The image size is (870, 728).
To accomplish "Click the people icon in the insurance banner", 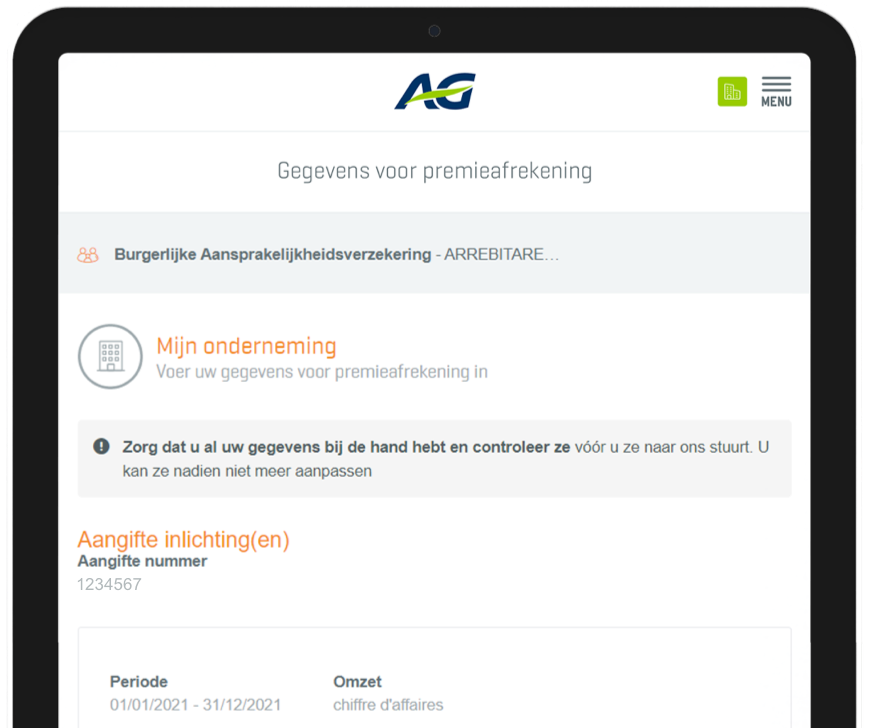I will (x=88, y=255).
